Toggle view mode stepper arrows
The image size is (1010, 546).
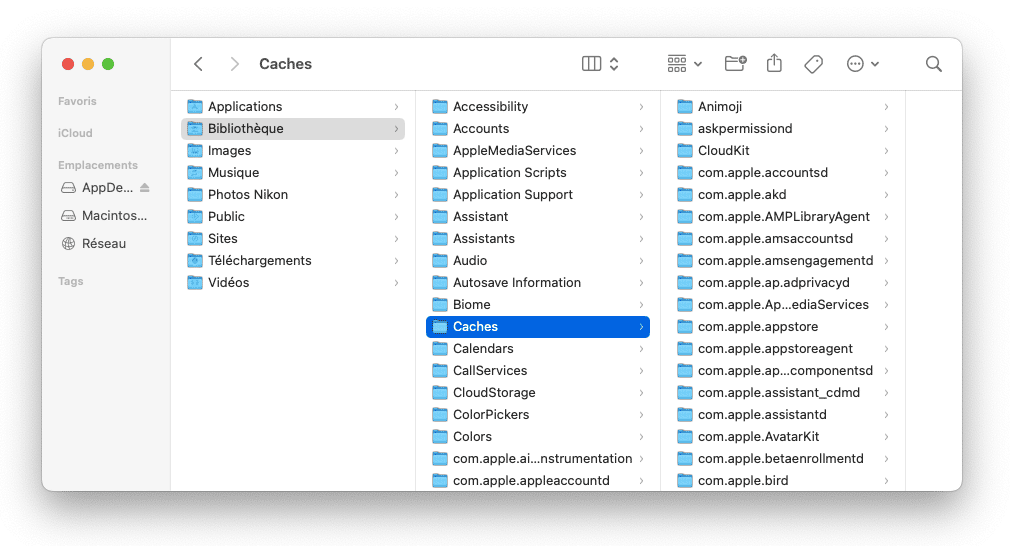pos(614,64)
